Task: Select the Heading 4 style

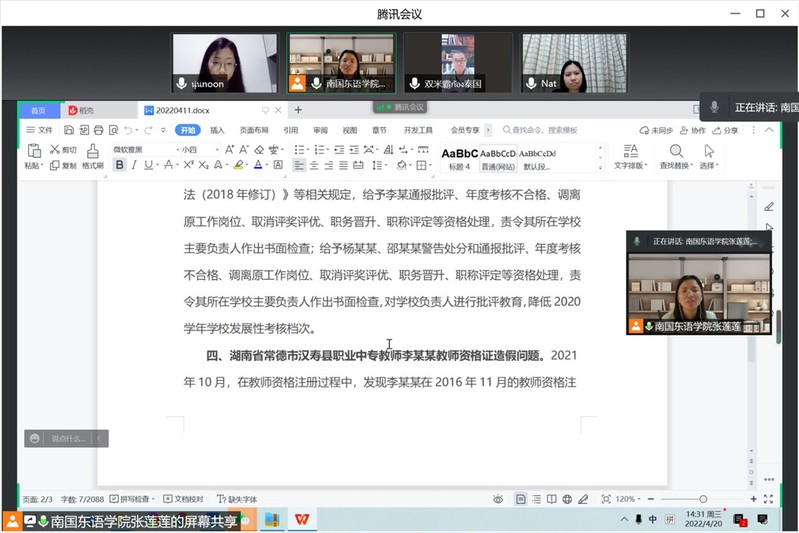Action: click(459, 157)
